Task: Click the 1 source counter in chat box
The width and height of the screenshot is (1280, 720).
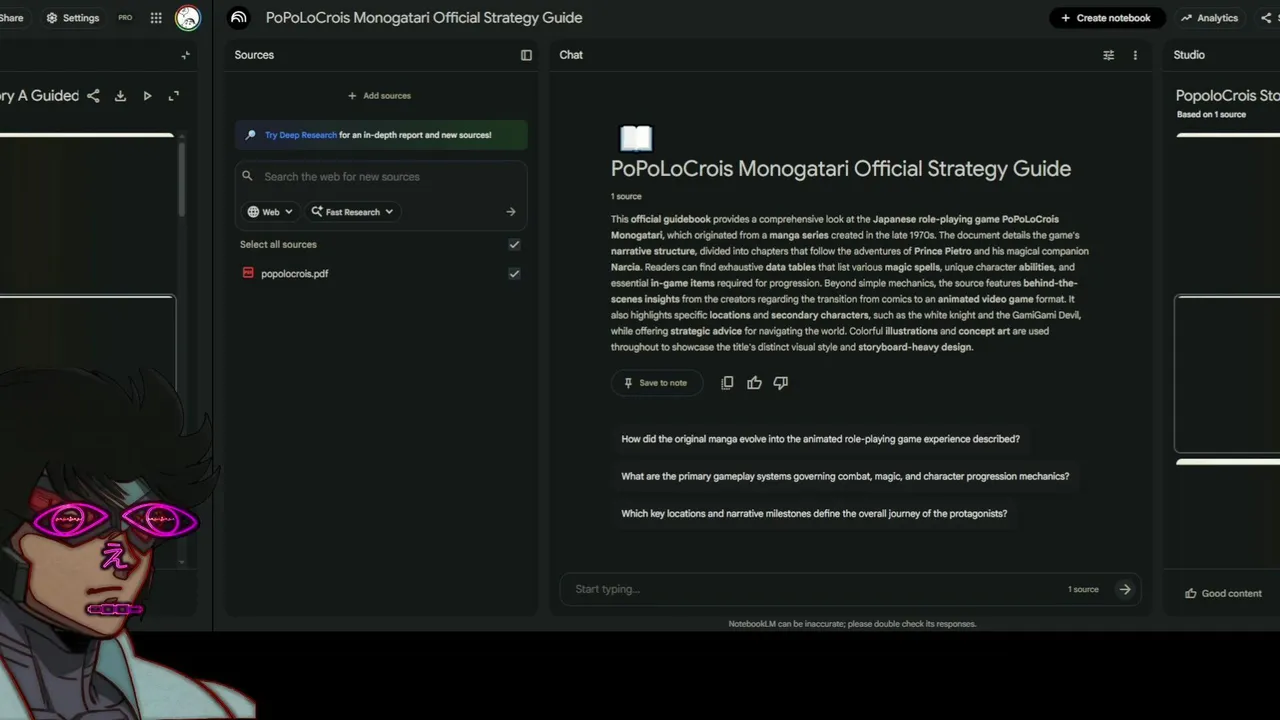Action: (1083, 589)
